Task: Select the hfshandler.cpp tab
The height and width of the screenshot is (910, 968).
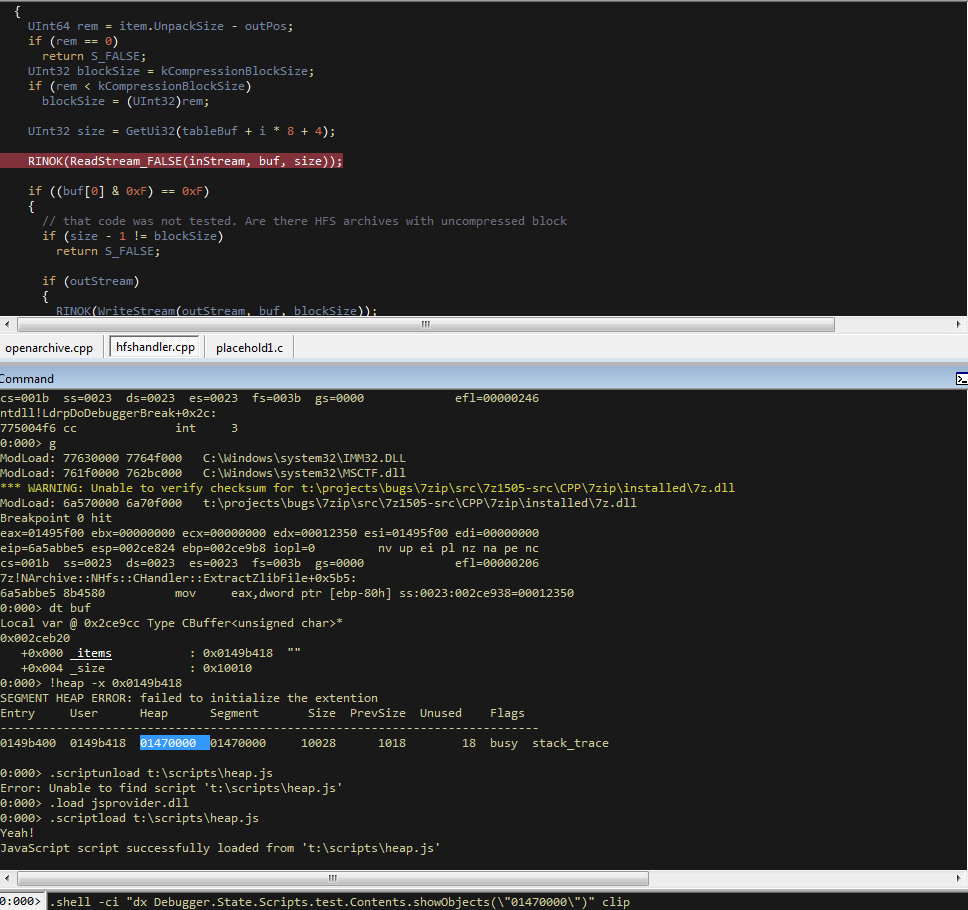Action: [155, 348]
